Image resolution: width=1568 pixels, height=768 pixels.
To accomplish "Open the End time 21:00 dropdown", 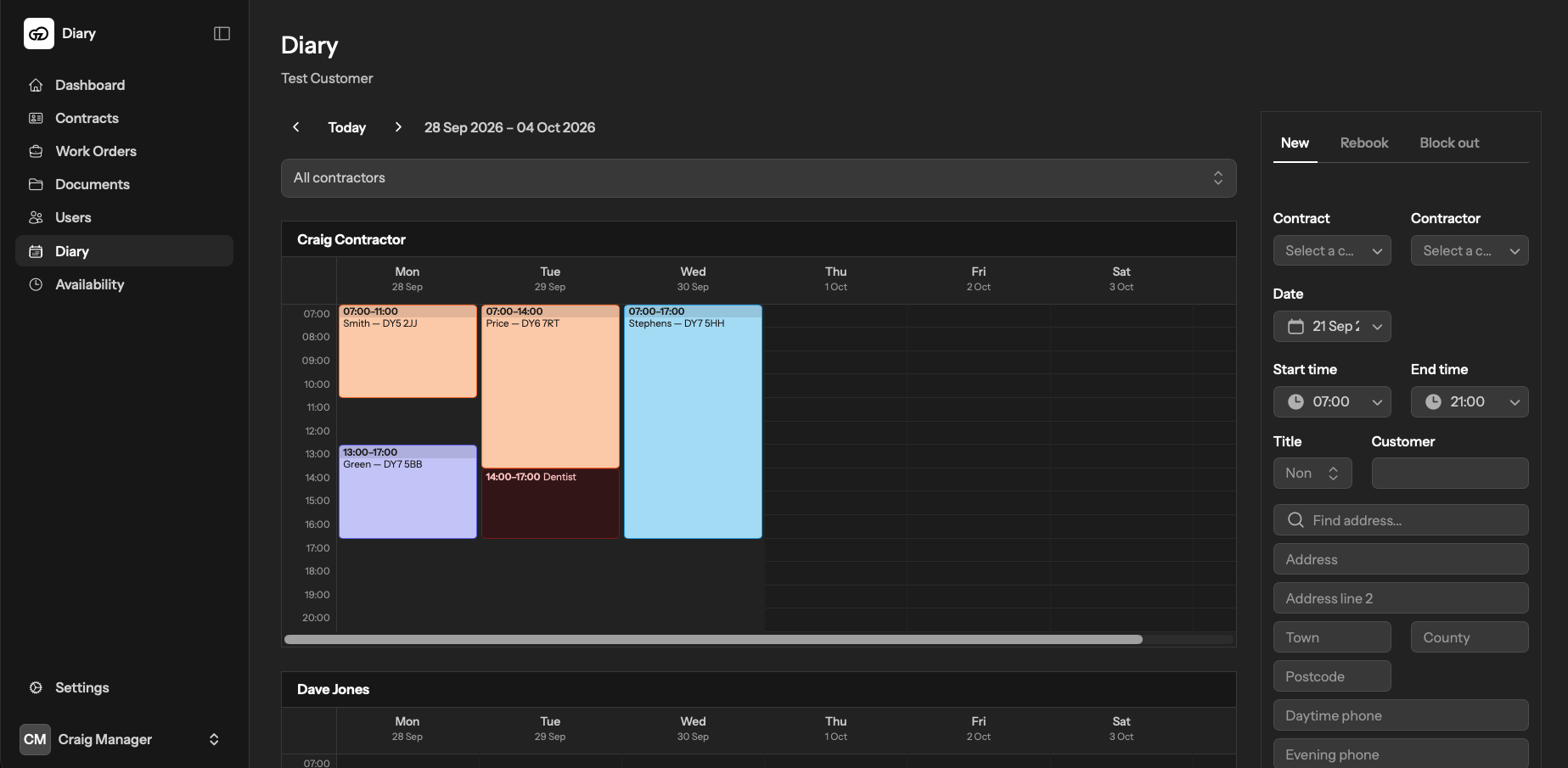I will click(1470, 401).
